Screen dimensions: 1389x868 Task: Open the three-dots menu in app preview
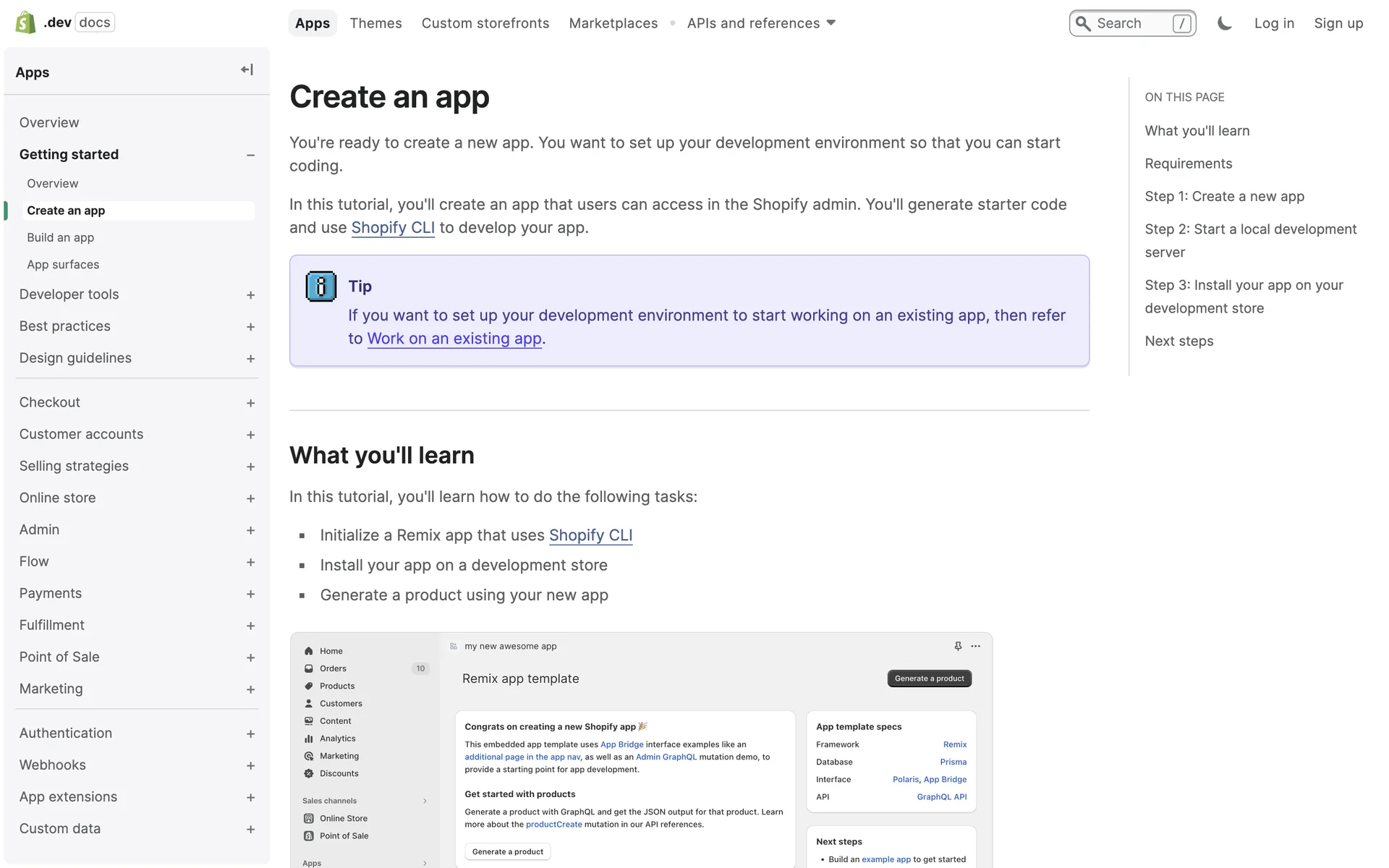click(976, 646)
